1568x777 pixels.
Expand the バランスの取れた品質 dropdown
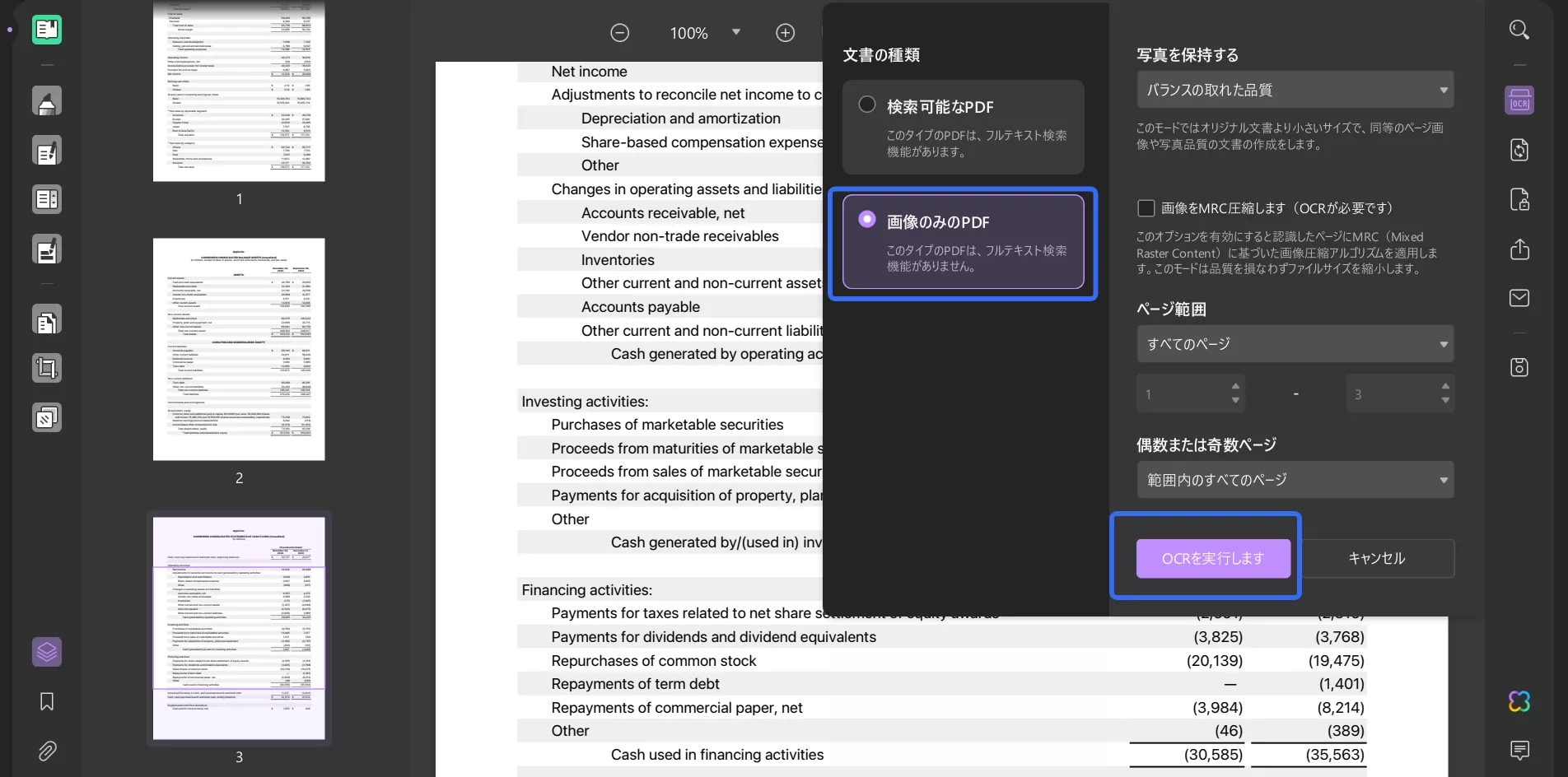pos(1295,90)
